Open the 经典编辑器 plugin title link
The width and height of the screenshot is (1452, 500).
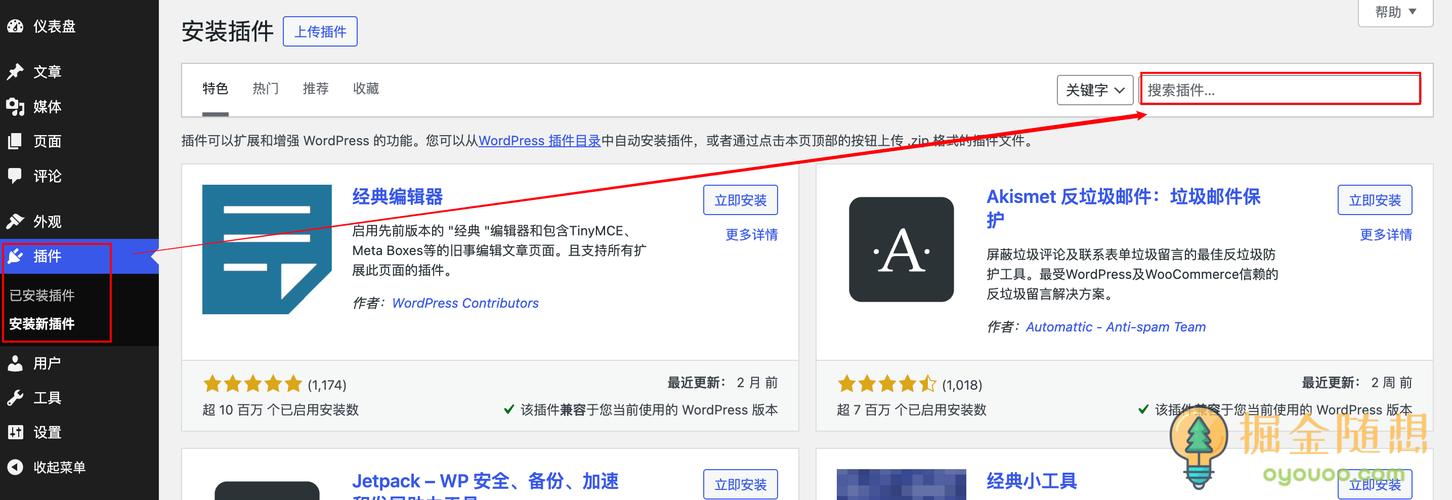tap(397, 197)
